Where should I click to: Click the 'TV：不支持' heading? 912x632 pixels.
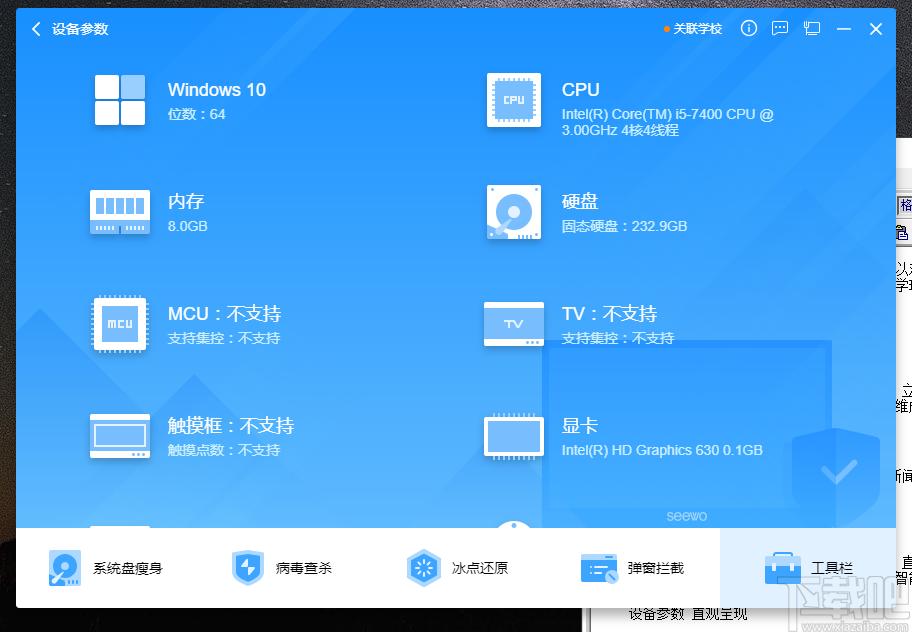click(x=609, y=314)
